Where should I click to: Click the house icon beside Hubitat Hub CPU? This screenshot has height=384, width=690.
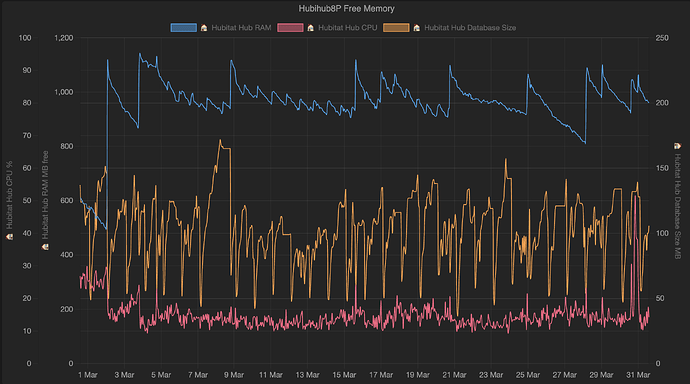click(x=310, y=28)
